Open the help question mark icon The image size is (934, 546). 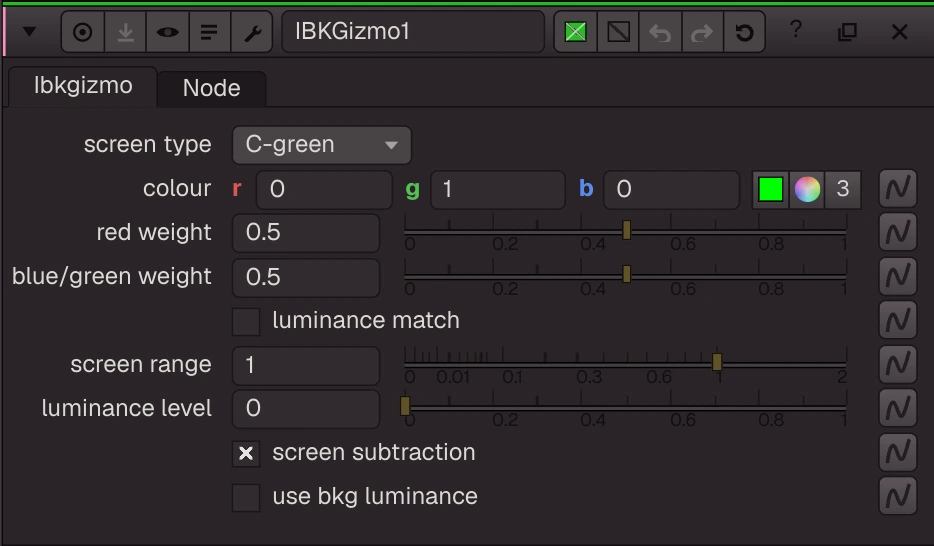pos(796,30)
